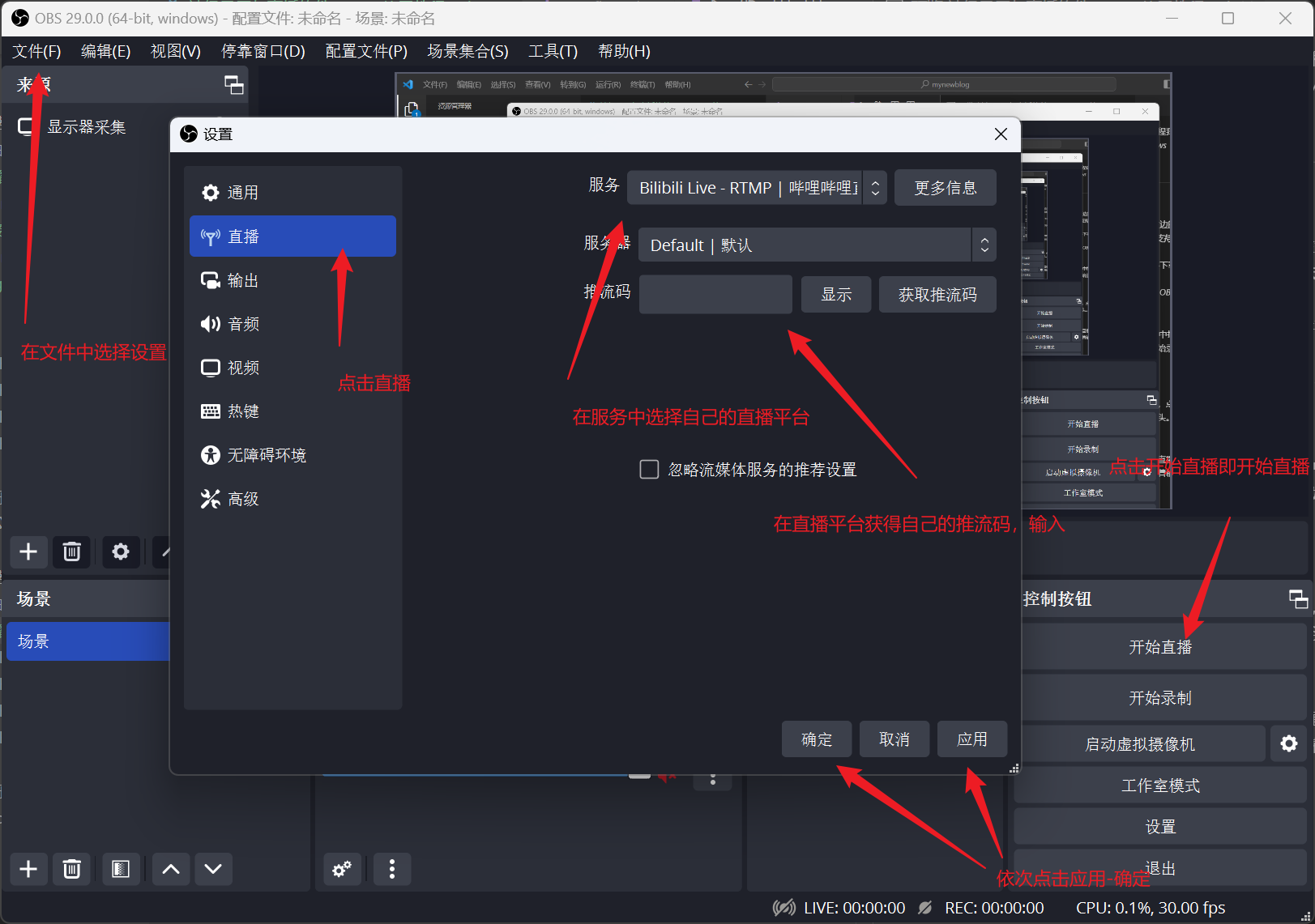Move scene up with arrow icon
This screenshot has height=924, width=1315.
[x=171, y=869]
